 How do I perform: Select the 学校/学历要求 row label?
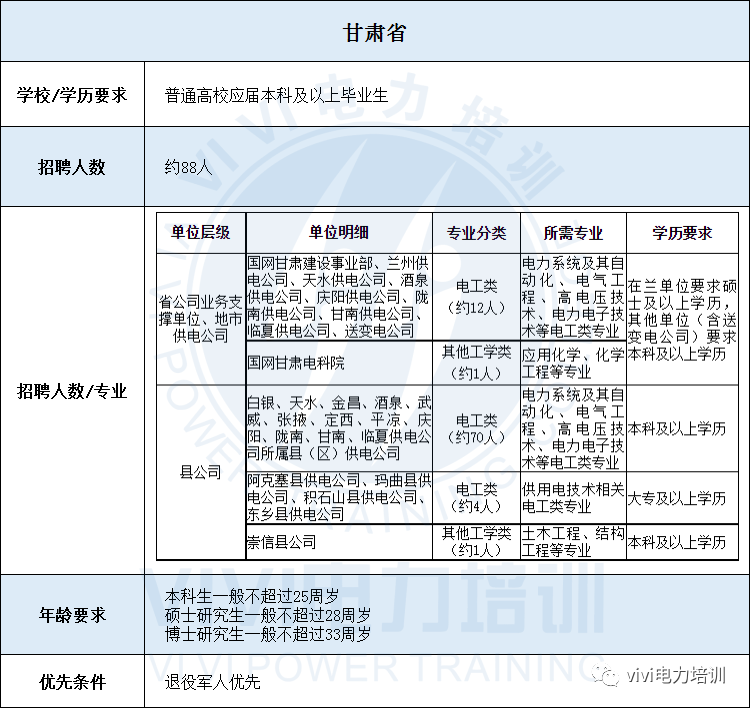(x=72, y=94)
